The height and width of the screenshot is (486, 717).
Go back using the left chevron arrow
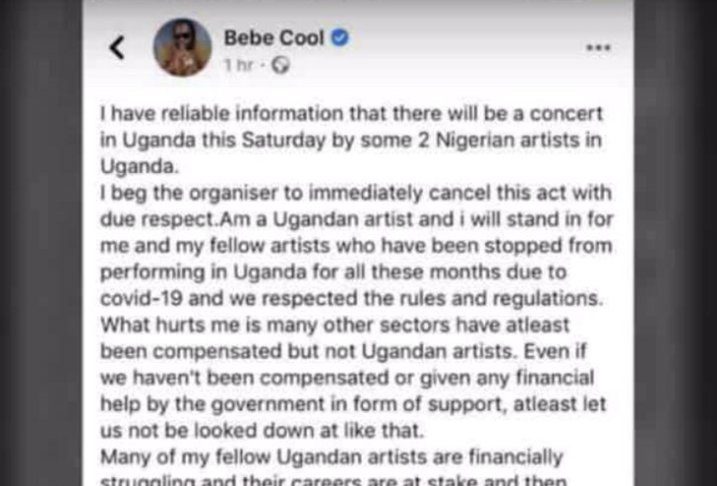[x=117, y=47]
